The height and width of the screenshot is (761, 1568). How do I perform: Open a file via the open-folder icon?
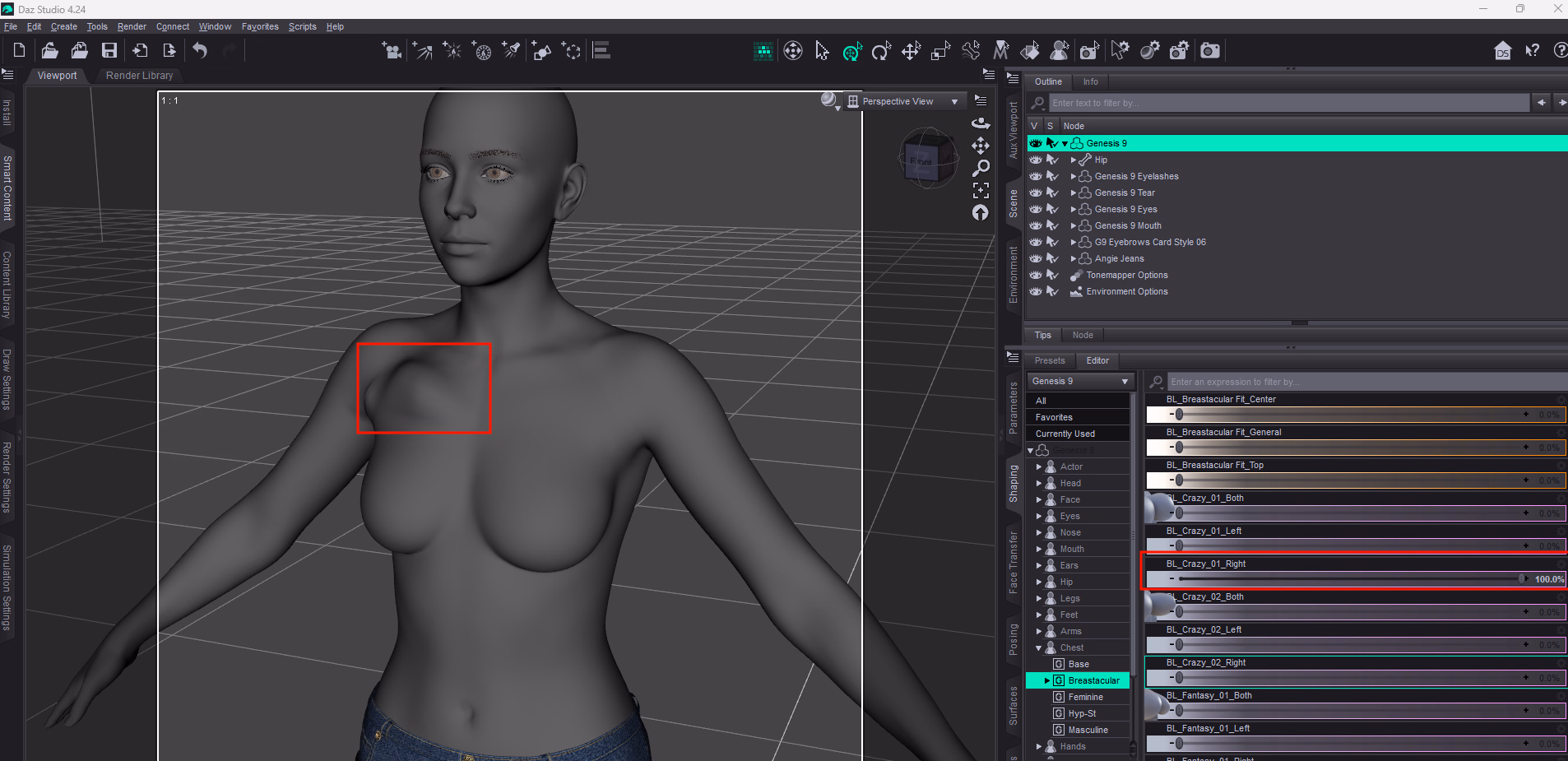pos(49,50)
